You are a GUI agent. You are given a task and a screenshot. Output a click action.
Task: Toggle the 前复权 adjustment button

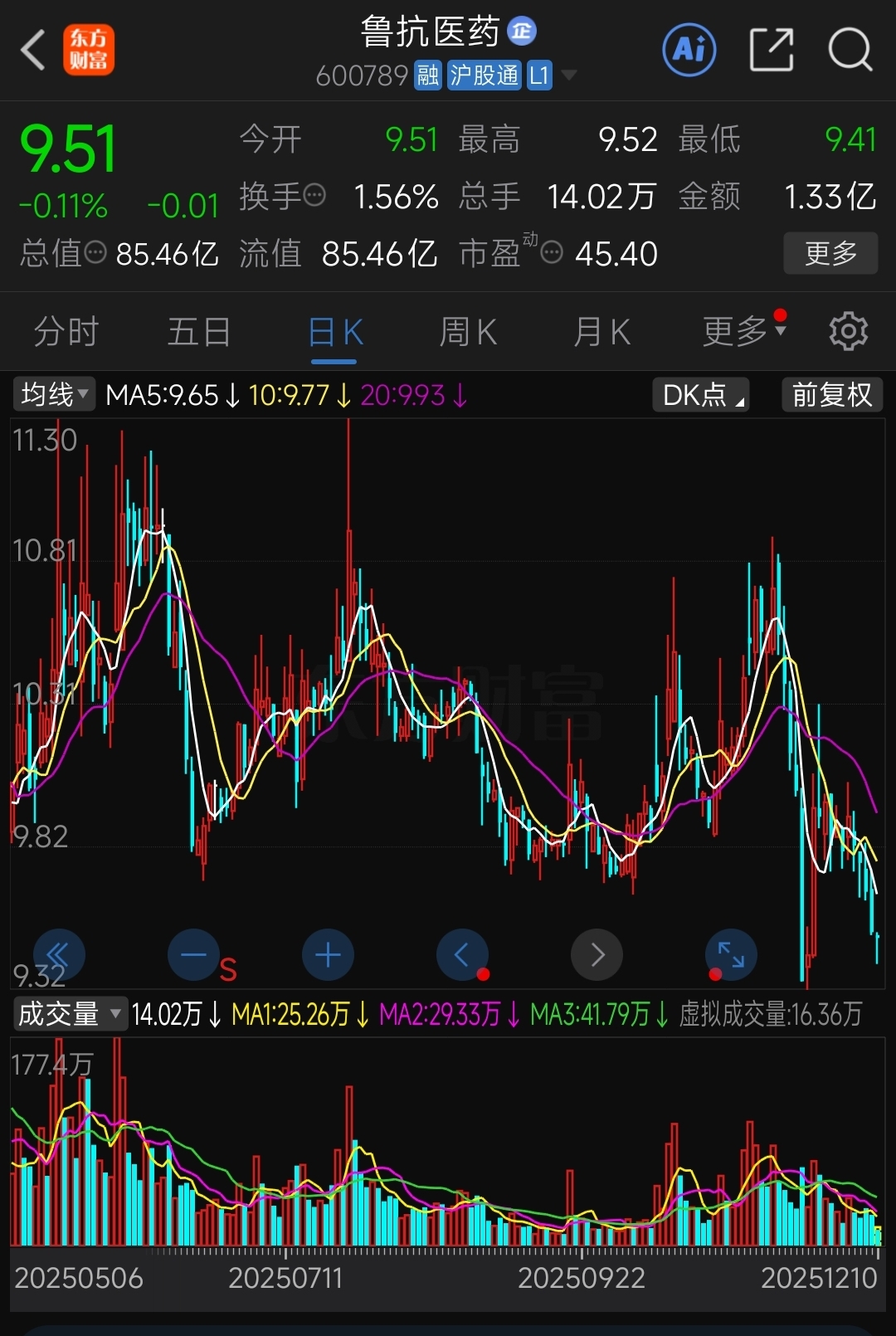[x=832, y=394]
